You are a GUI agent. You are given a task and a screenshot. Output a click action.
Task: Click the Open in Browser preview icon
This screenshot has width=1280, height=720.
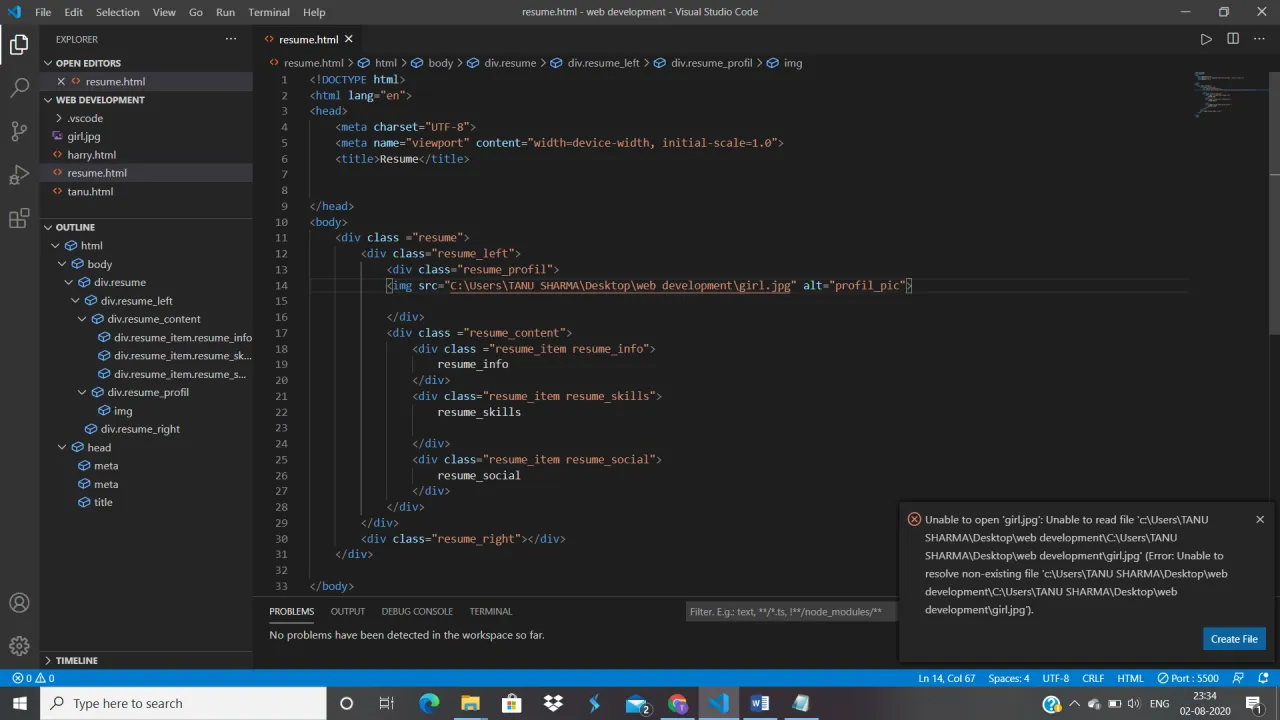tap(1206, 39)
